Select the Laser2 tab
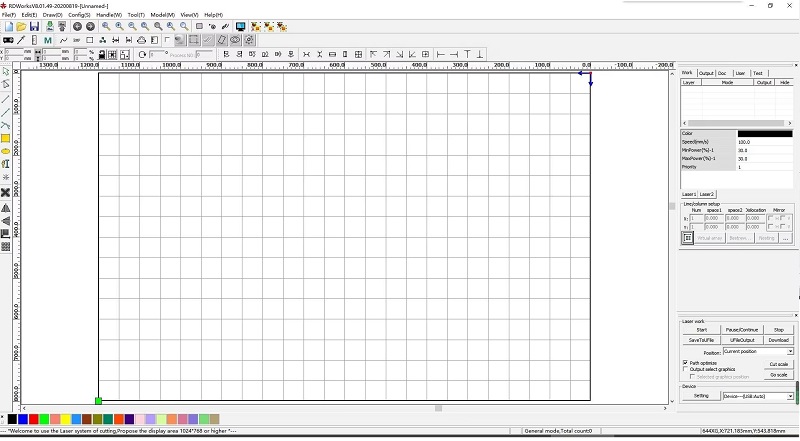 click(707, 194)
